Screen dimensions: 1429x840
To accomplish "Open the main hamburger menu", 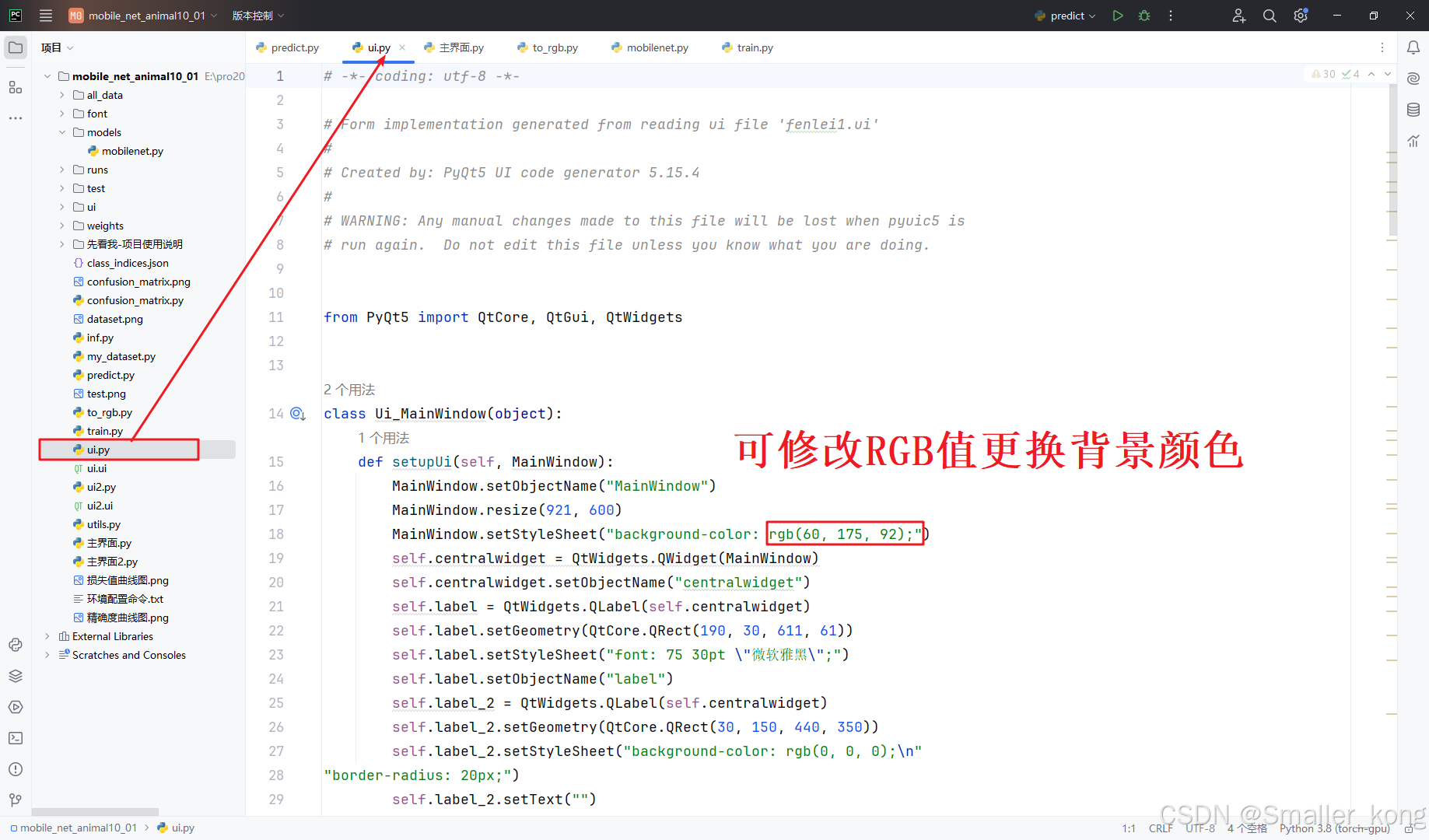I will click(x=46, y=16).
